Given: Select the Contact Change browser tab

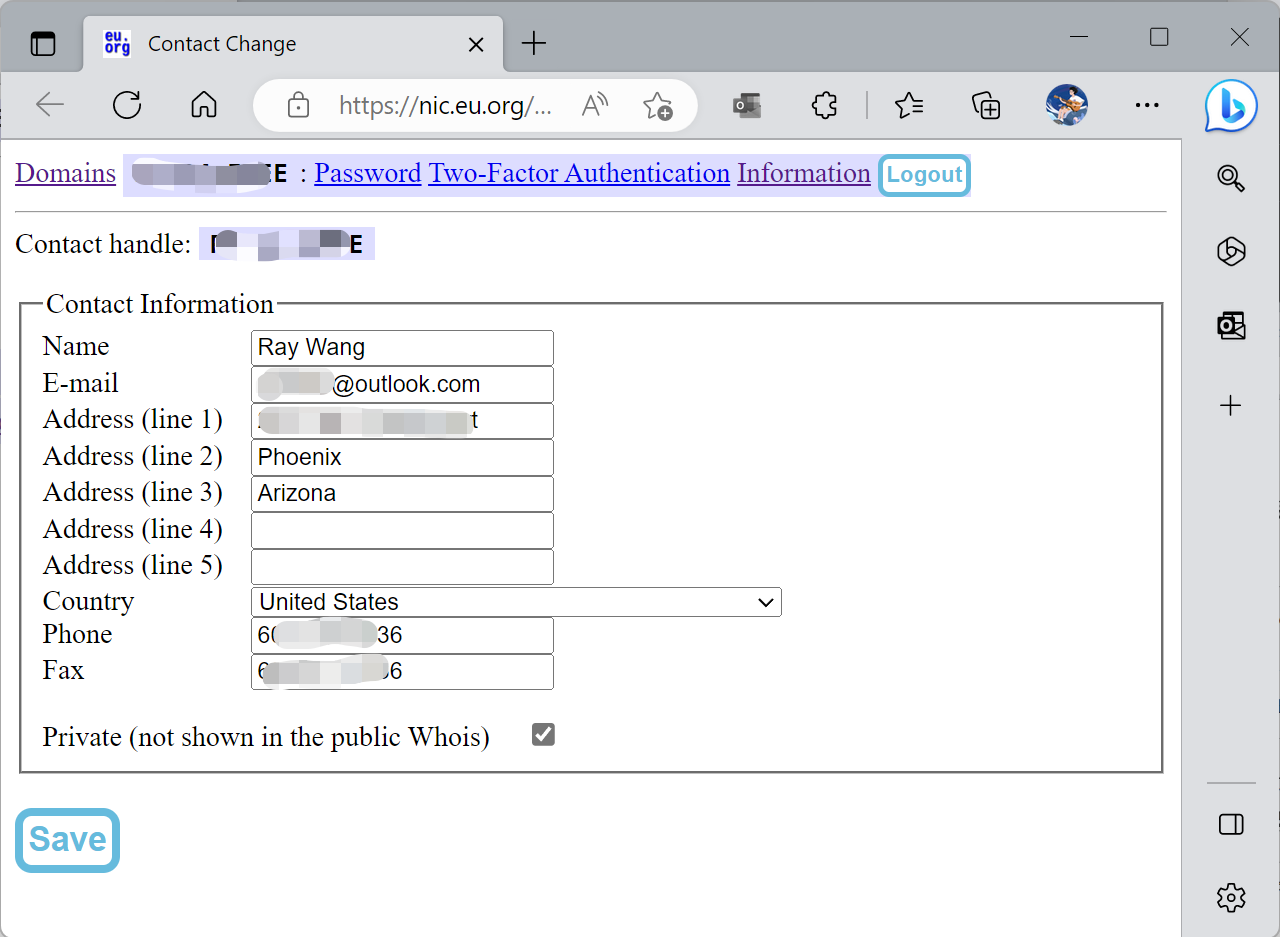Looking at the screenshot, I should (x=222, y=44).
